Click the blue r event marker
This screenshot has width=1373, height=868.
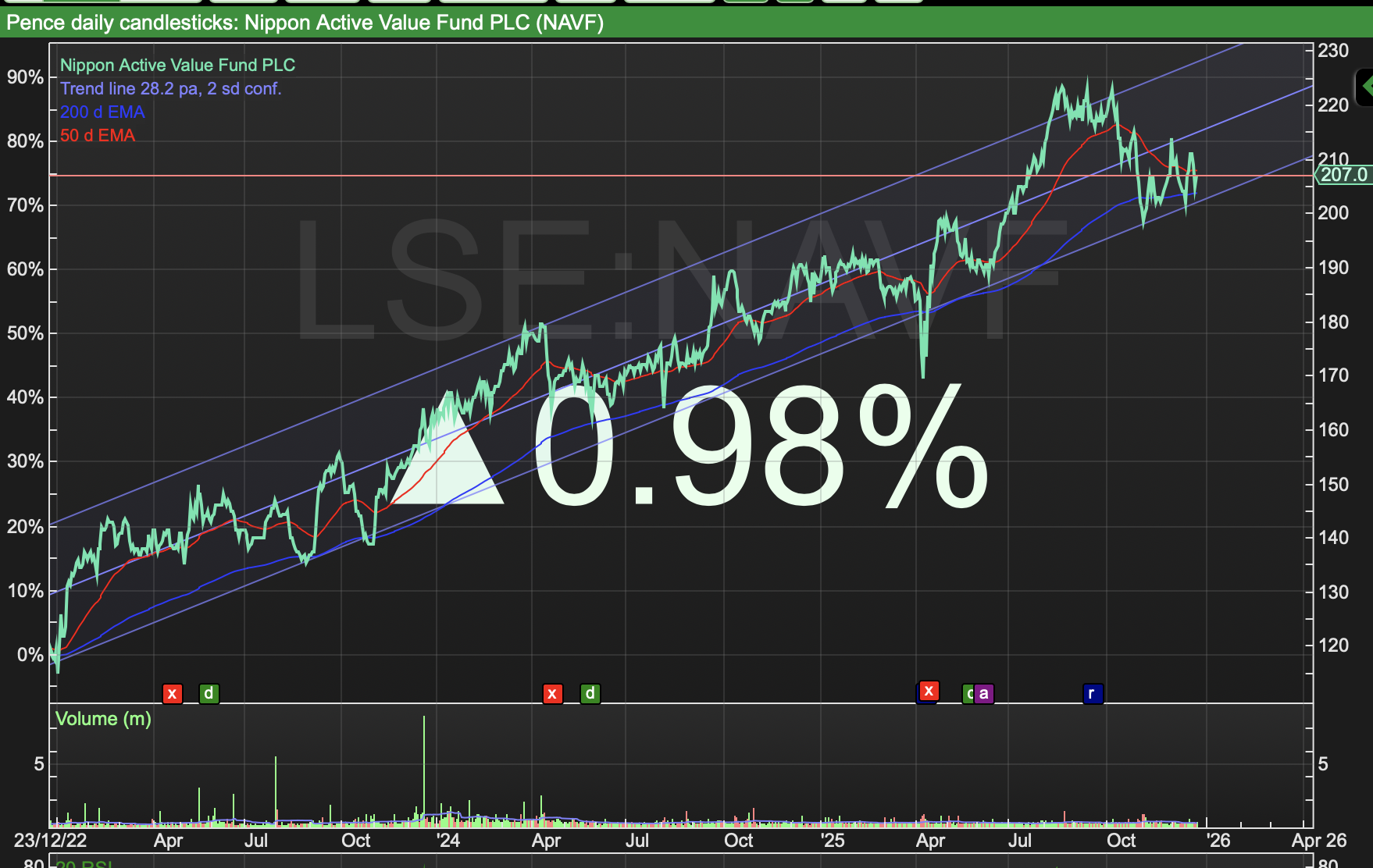(1093, 693)
